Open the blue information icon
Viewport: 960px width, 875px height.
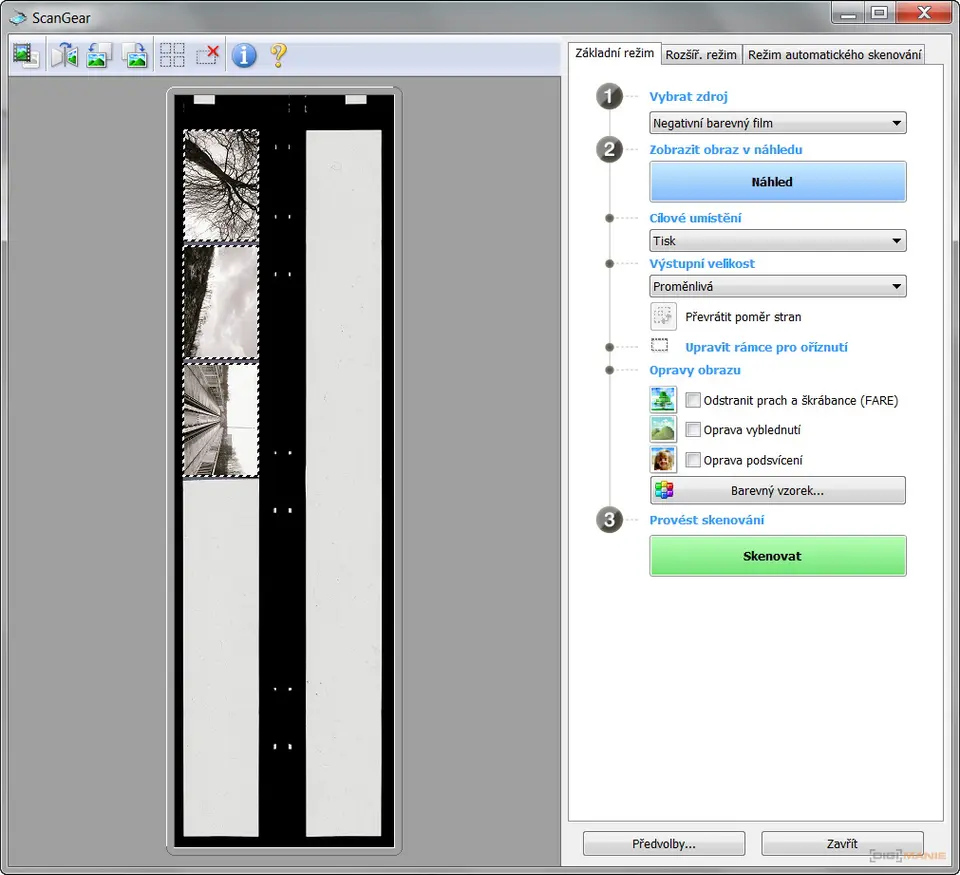244,55
